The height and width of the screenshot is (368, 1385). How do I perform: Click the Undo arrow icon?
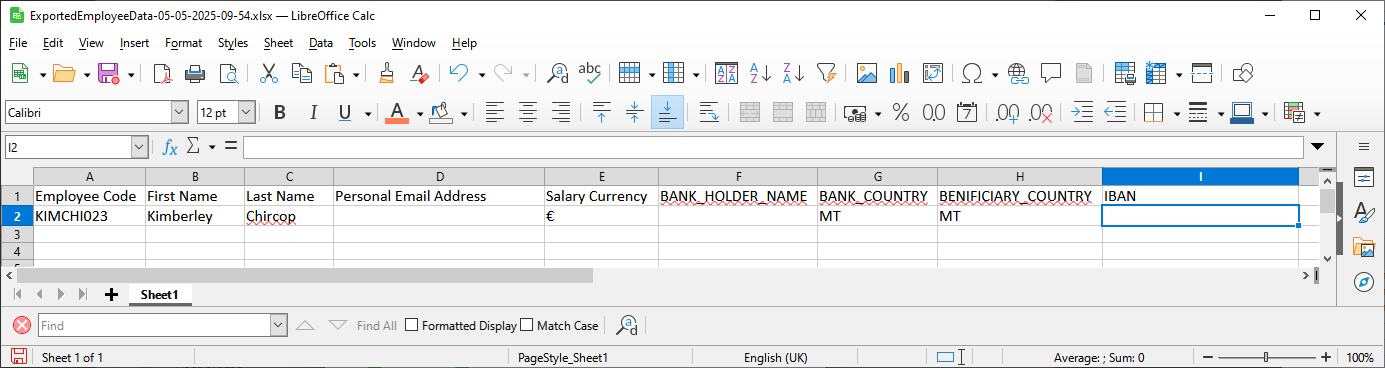tap(459, 73)
